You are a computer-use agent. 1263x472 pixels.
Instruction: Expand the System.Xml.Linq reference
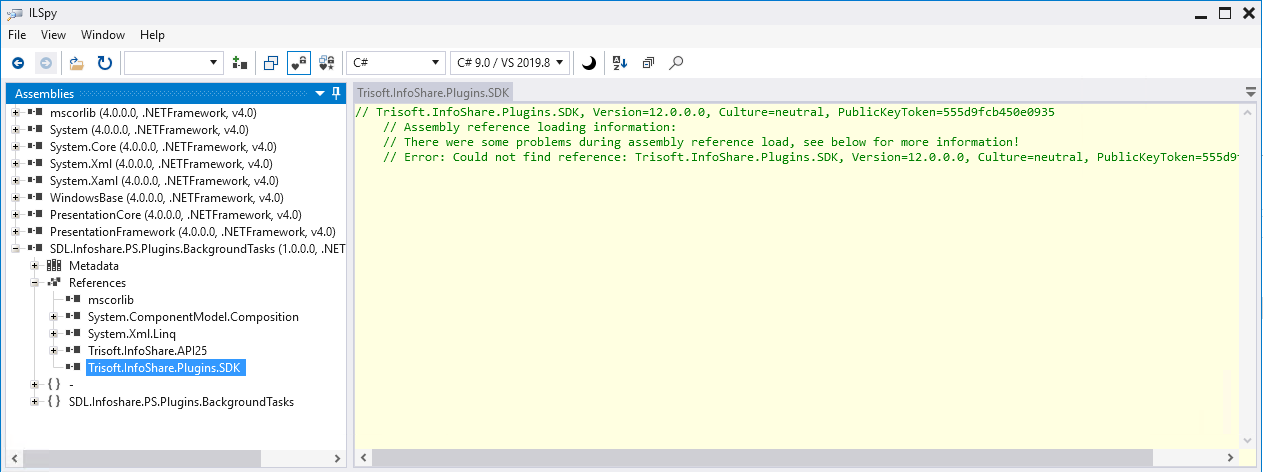(x=54, y=333)
